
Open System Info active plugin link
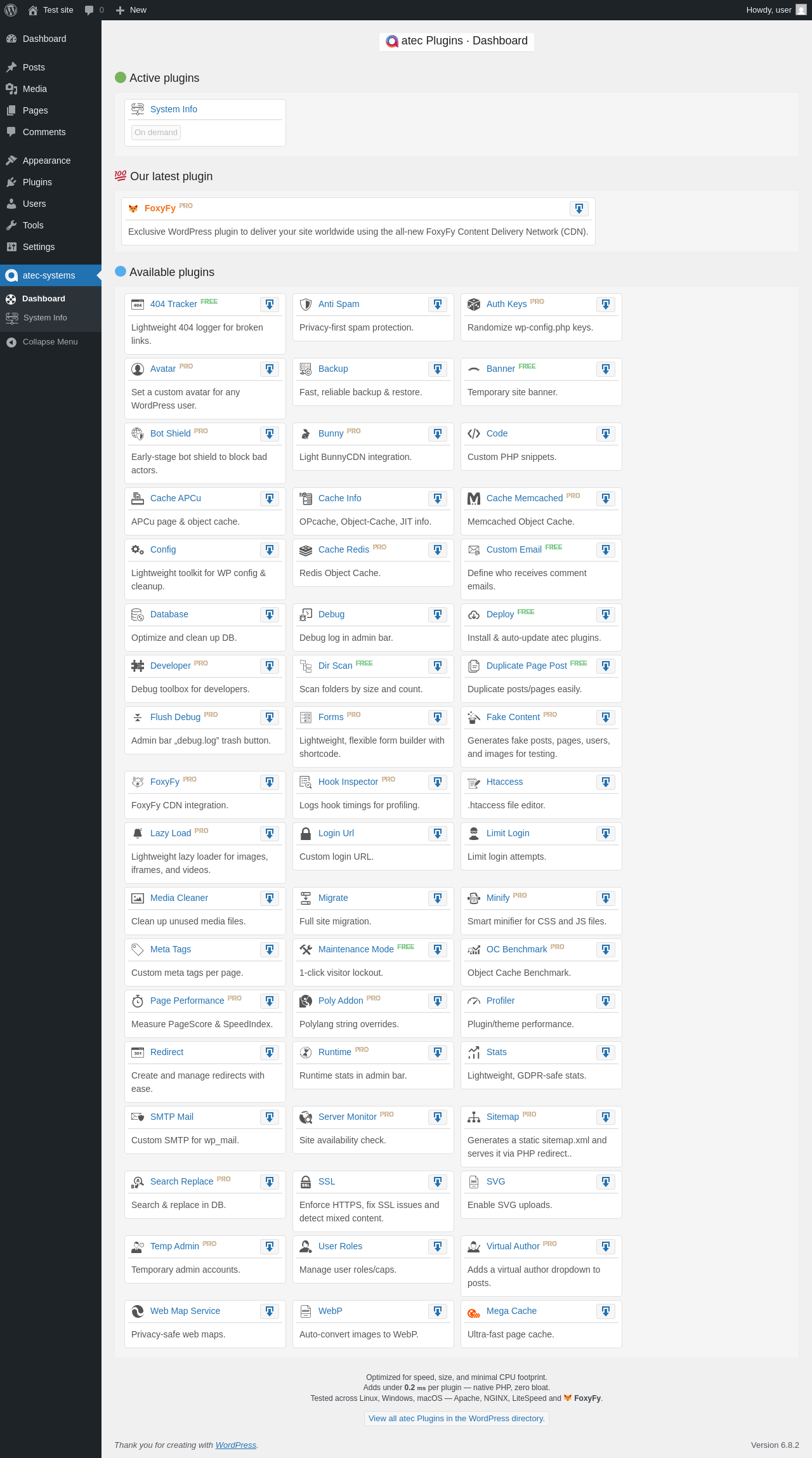pos(174,109)
